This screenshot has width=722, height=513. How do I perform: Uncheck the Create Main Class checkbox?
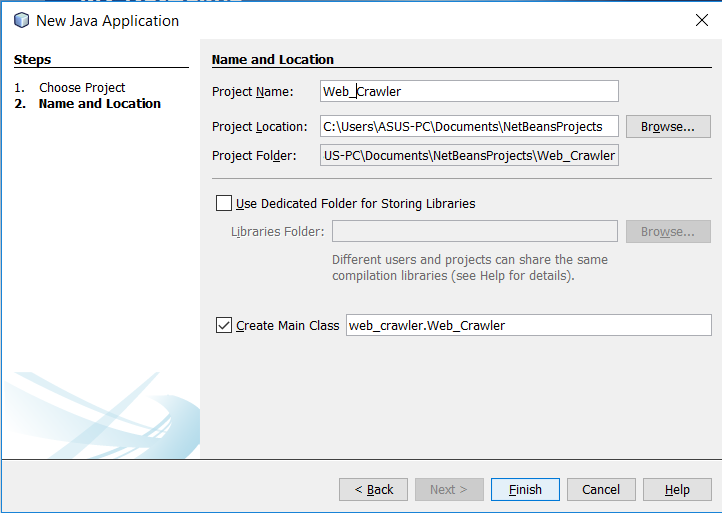224,325
